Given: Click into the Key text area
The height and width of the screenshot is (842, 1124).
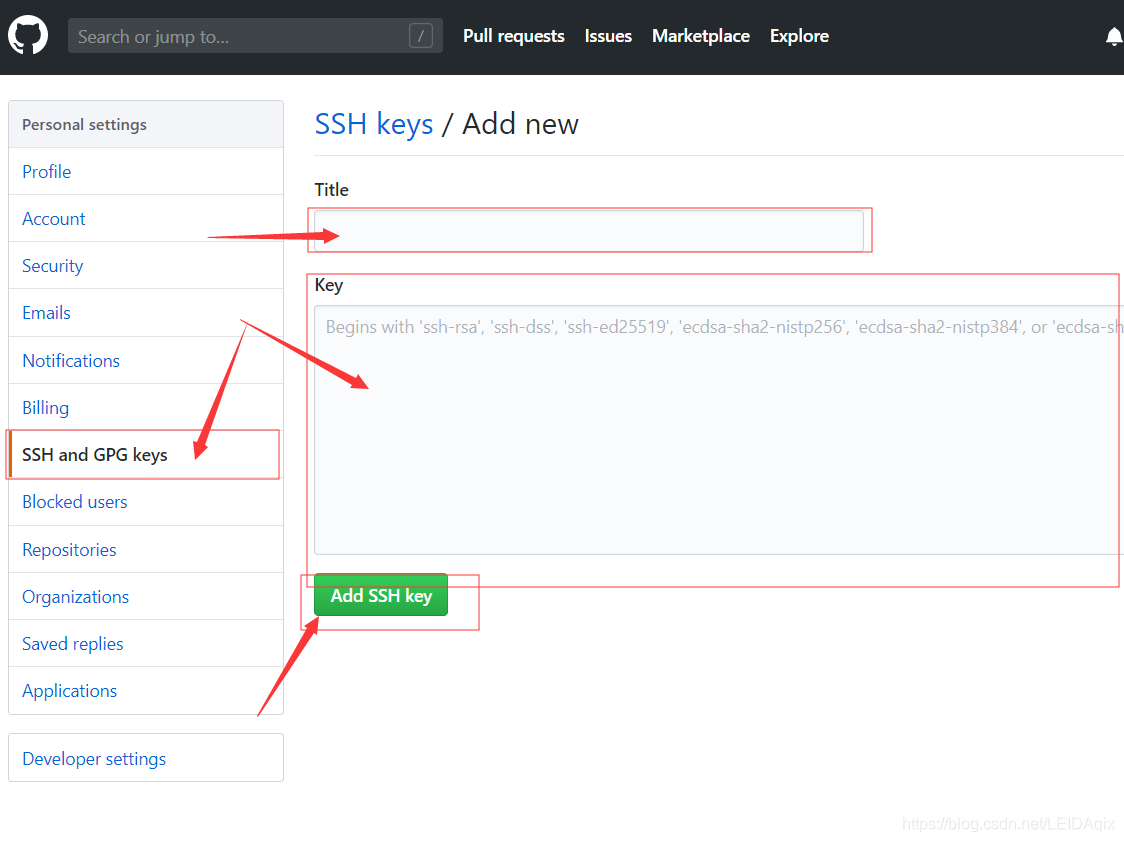Looking at the screenshot, I should (718, 430).
